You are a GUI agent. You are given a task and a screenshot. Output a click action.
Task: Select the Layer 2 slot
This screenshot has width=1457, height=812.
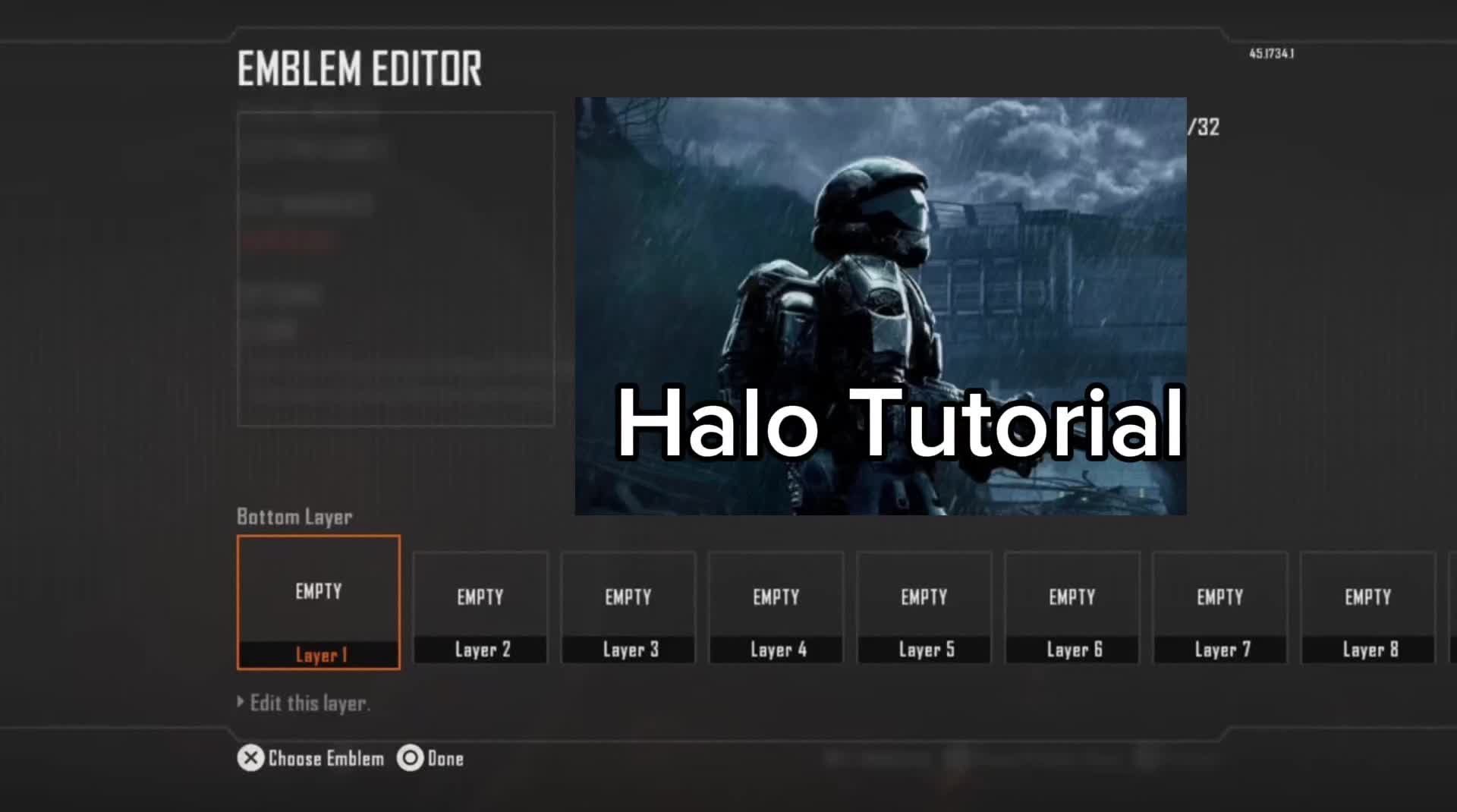(x=480, y=608)
